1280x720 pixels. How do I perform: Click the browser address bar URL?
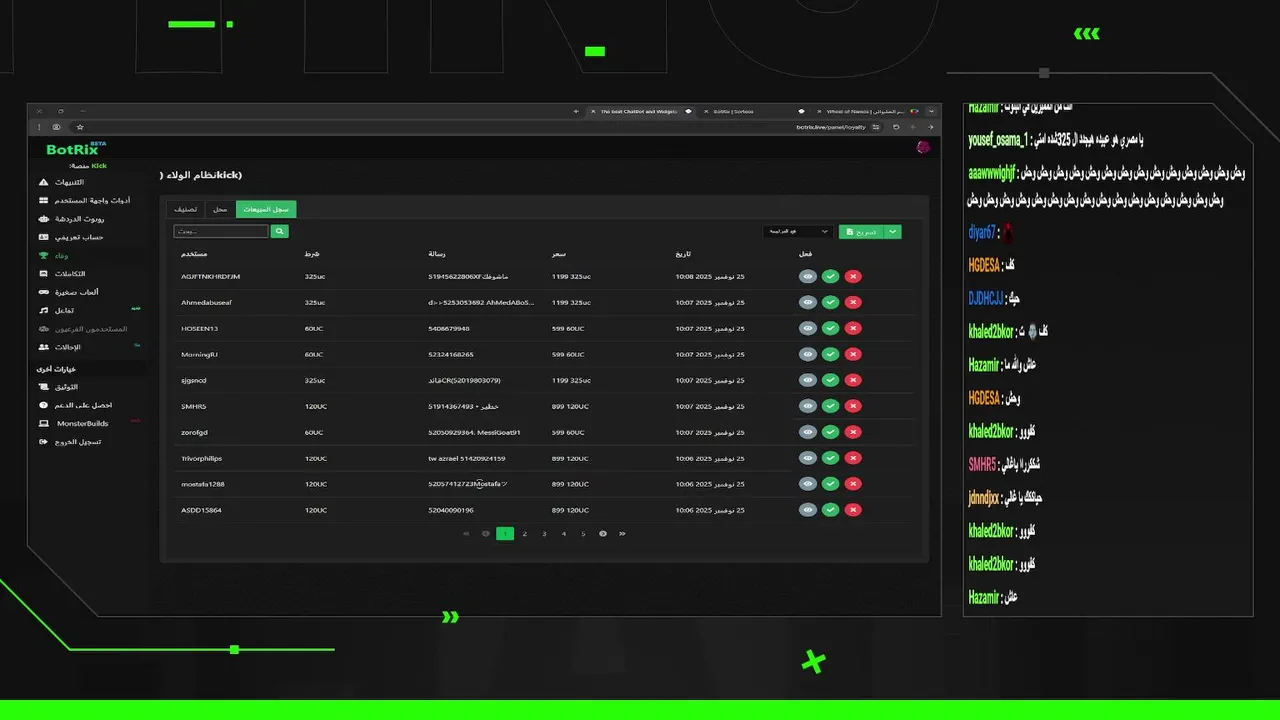point(831,127)
